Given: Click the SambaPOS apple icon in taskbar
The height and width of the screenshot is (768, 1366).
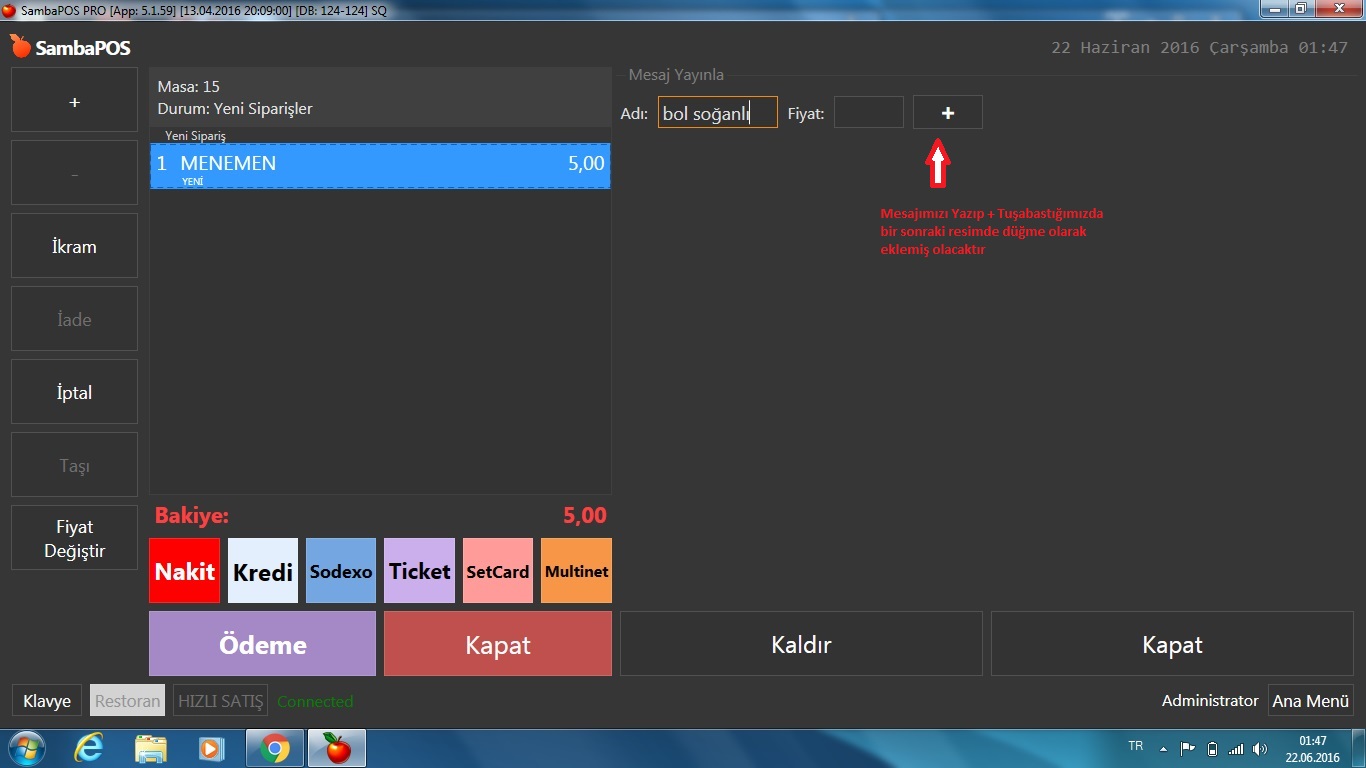Looking at the screenshot, I should tap(337, 748).
